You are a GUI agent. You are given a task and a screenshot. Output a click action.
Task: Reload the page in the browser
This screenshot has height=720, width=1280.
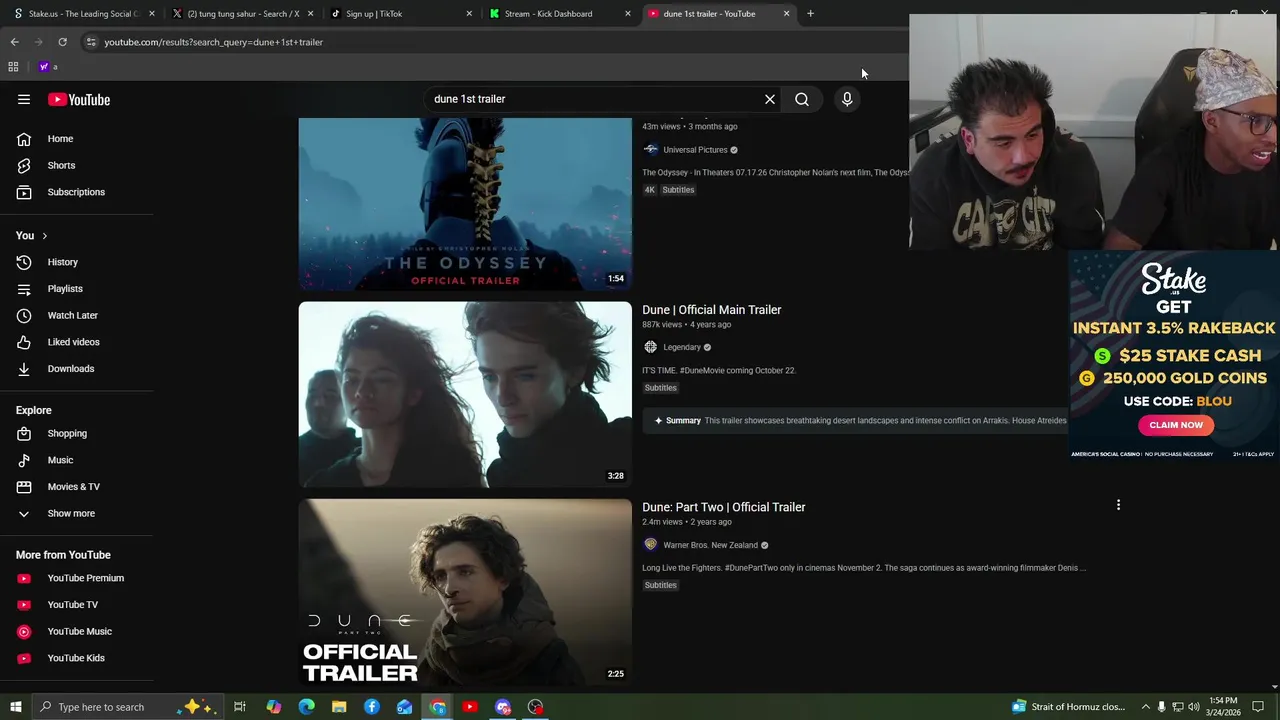[62, 42]
